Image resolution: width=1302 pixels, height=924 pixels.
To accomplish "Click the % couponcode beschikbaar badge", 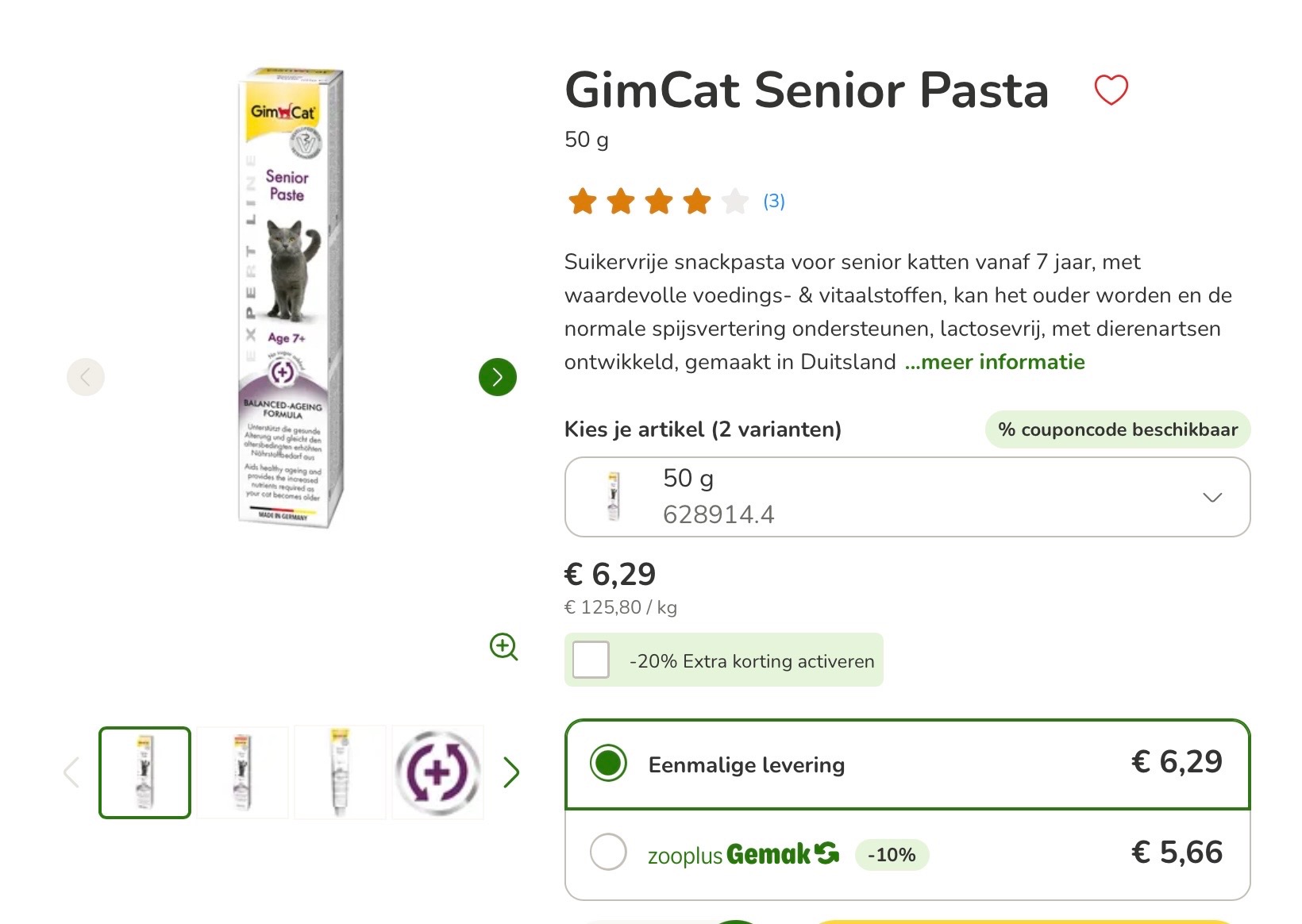I will (x=1117, y=429).
